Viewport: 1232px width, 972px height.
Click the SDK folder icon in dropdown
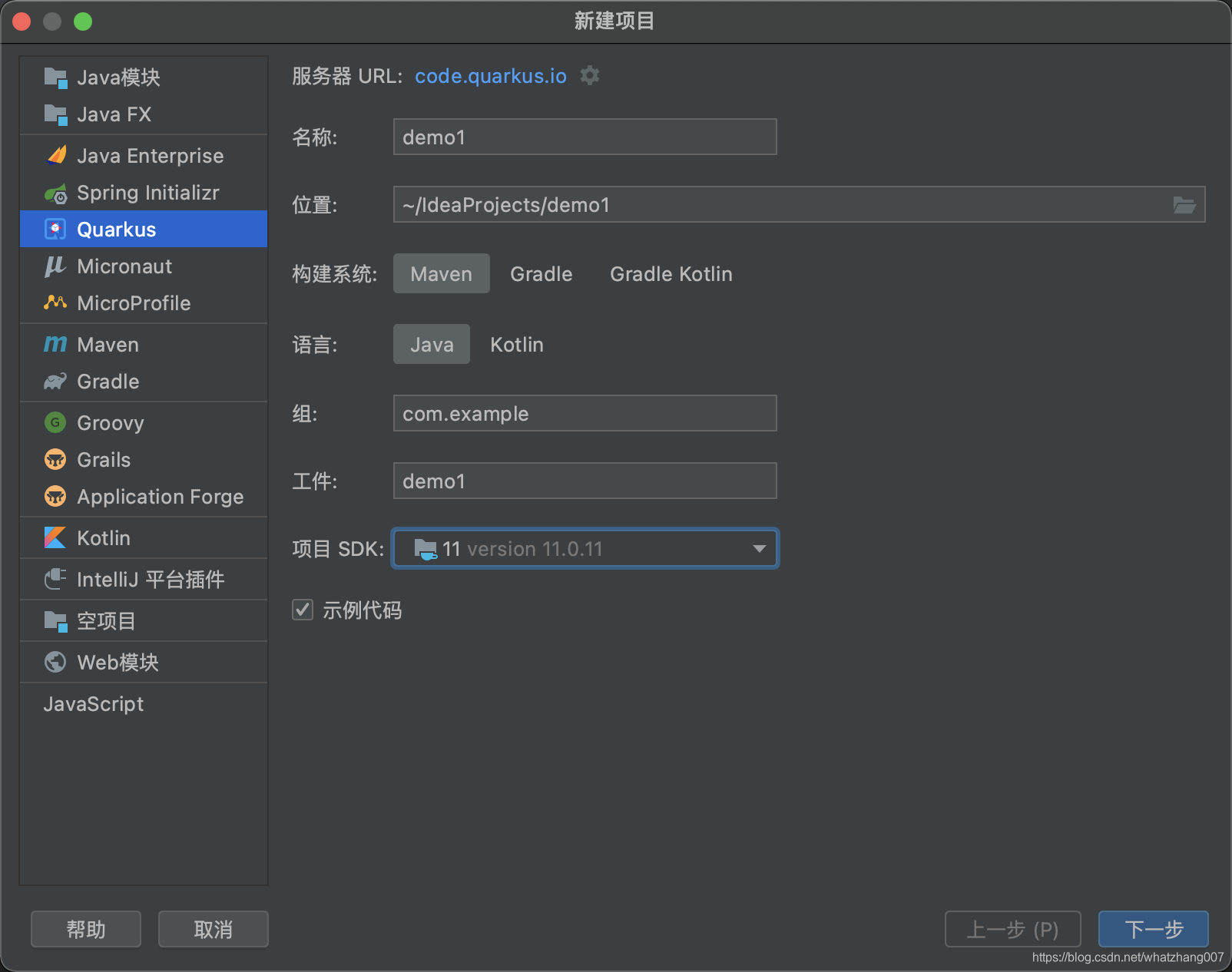point(426,549)
